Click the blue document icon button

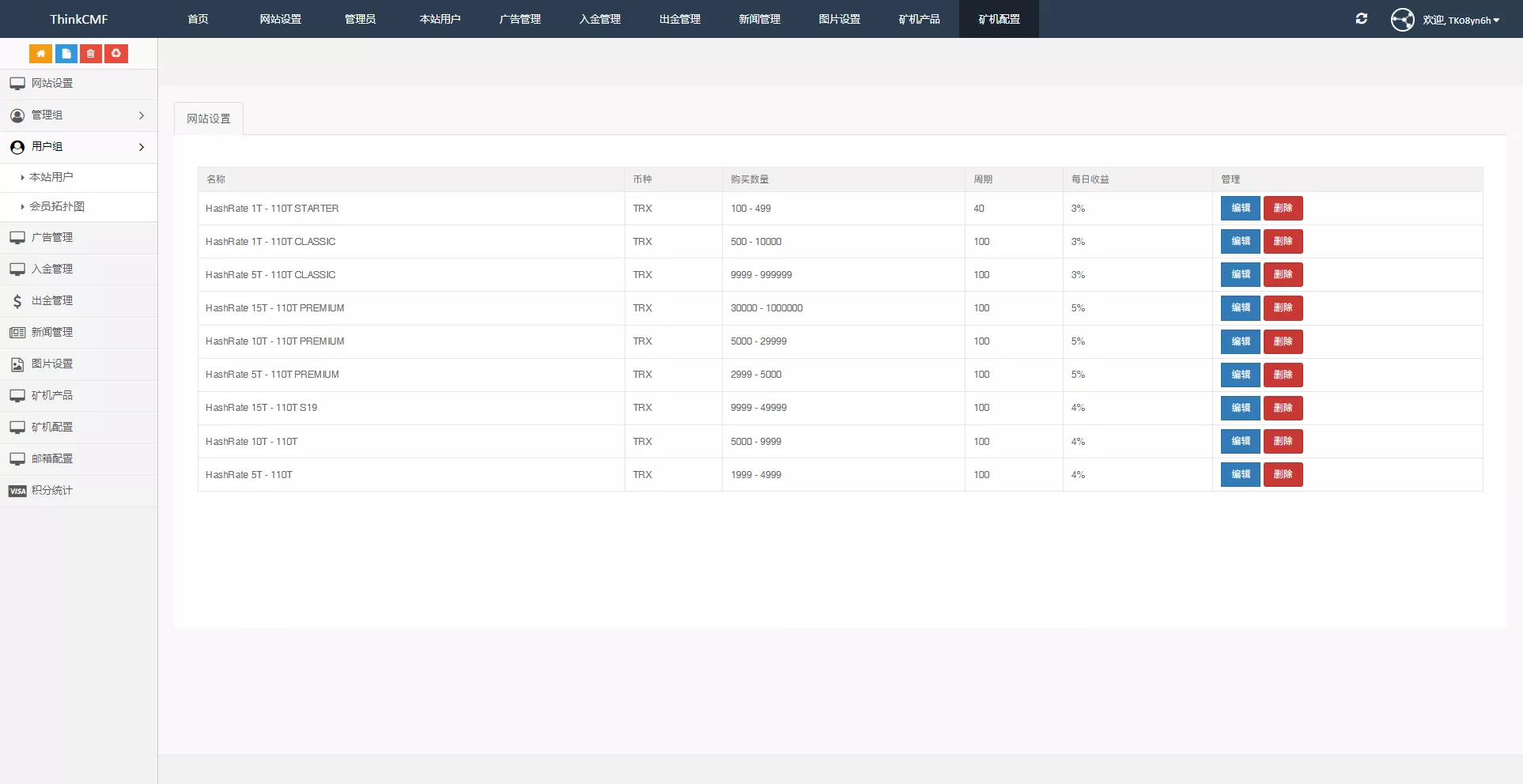[x=66, y=54]
